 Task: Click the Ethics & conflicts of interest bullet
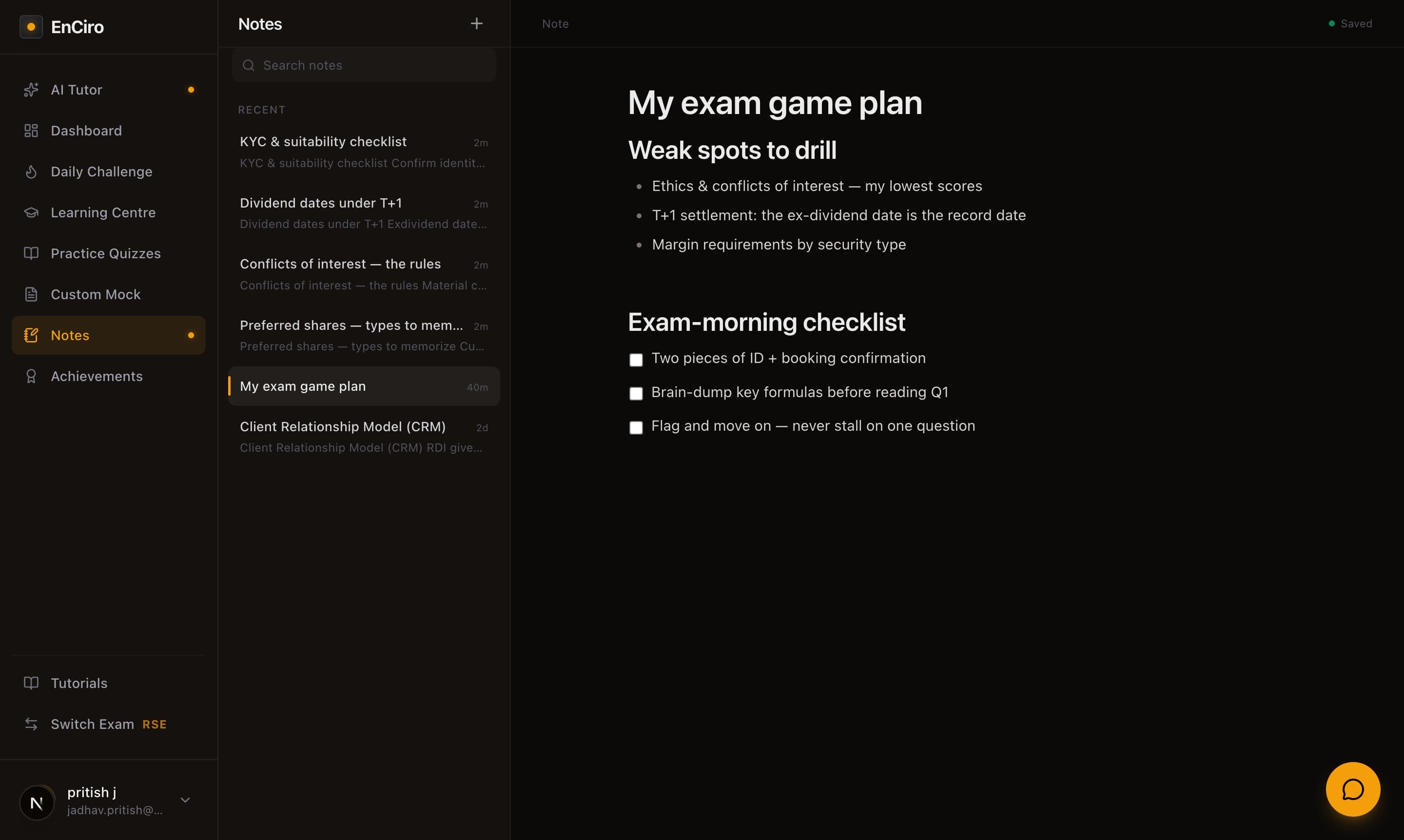(817, 186)
